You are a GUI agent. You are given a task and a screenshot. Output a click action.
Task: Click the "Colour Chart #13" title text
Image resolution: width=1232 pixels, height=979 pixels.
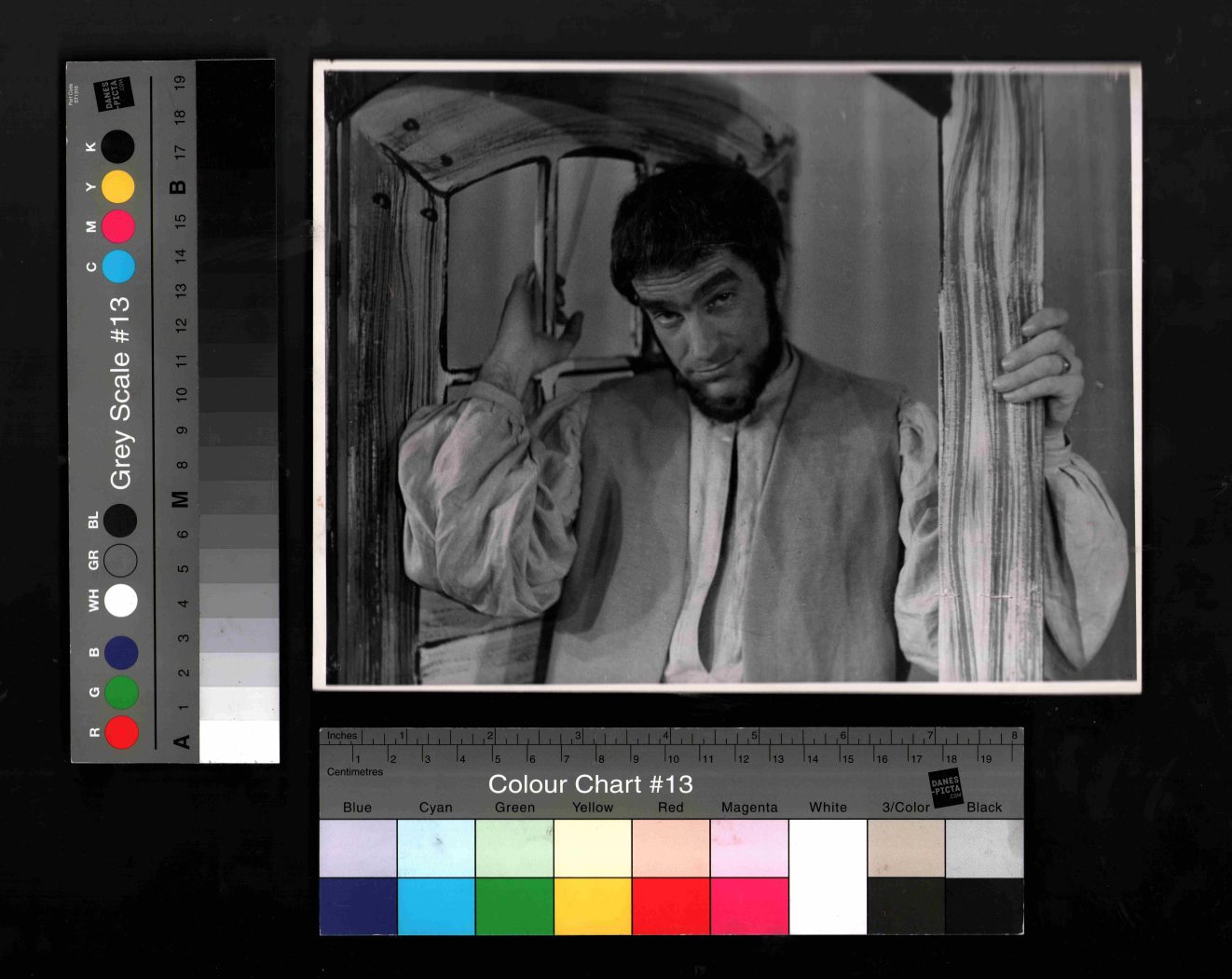590,784
